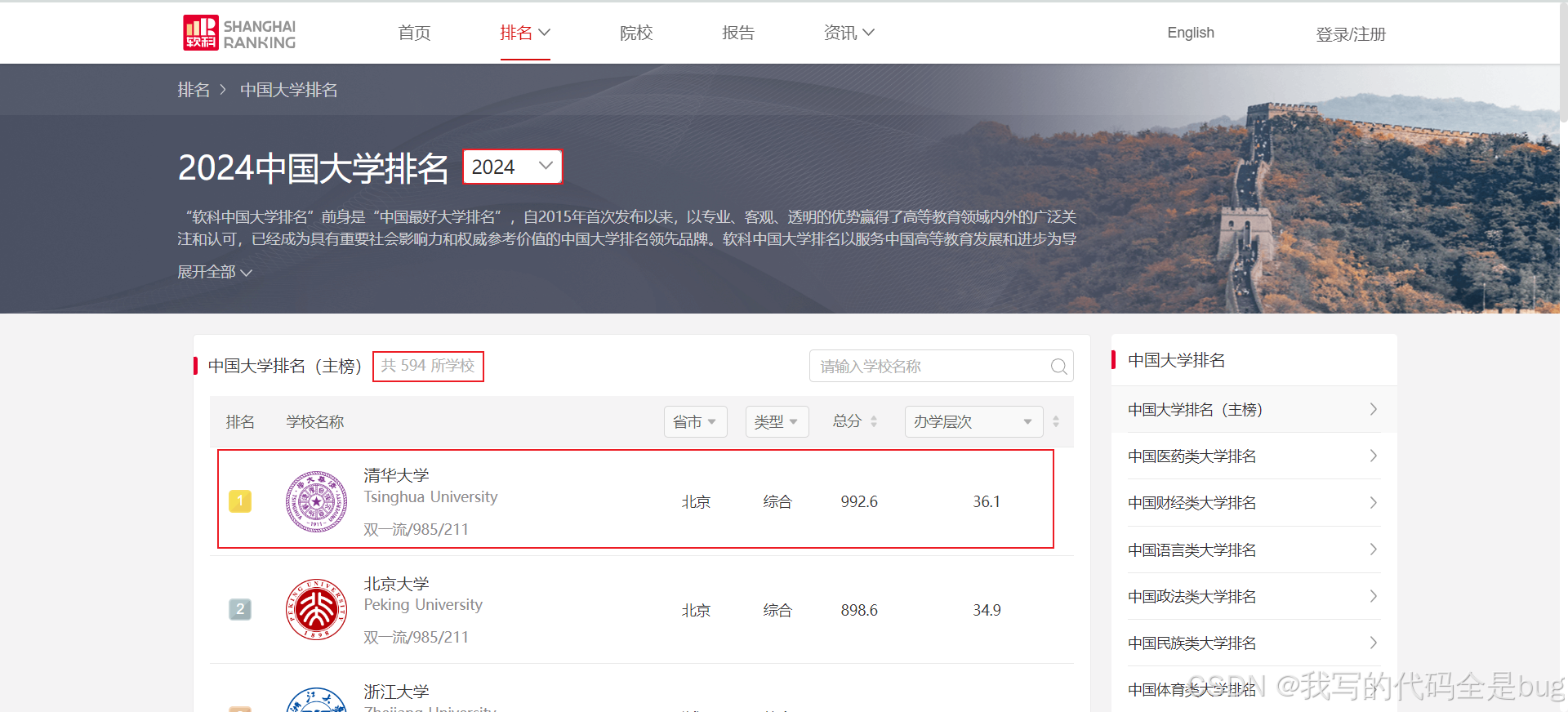Open 报告 navigation item
1568x712 pixels.
point(738,33)
